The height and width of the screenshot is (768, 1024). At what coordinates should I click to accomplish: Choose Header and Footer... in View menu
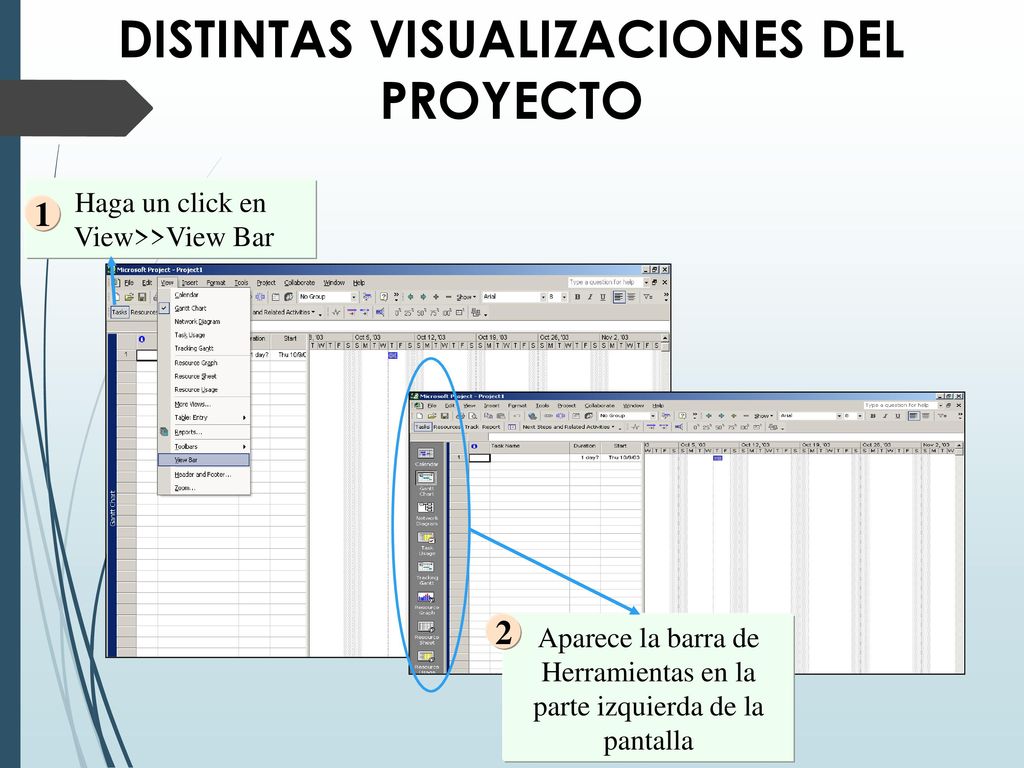coord(204,475)
